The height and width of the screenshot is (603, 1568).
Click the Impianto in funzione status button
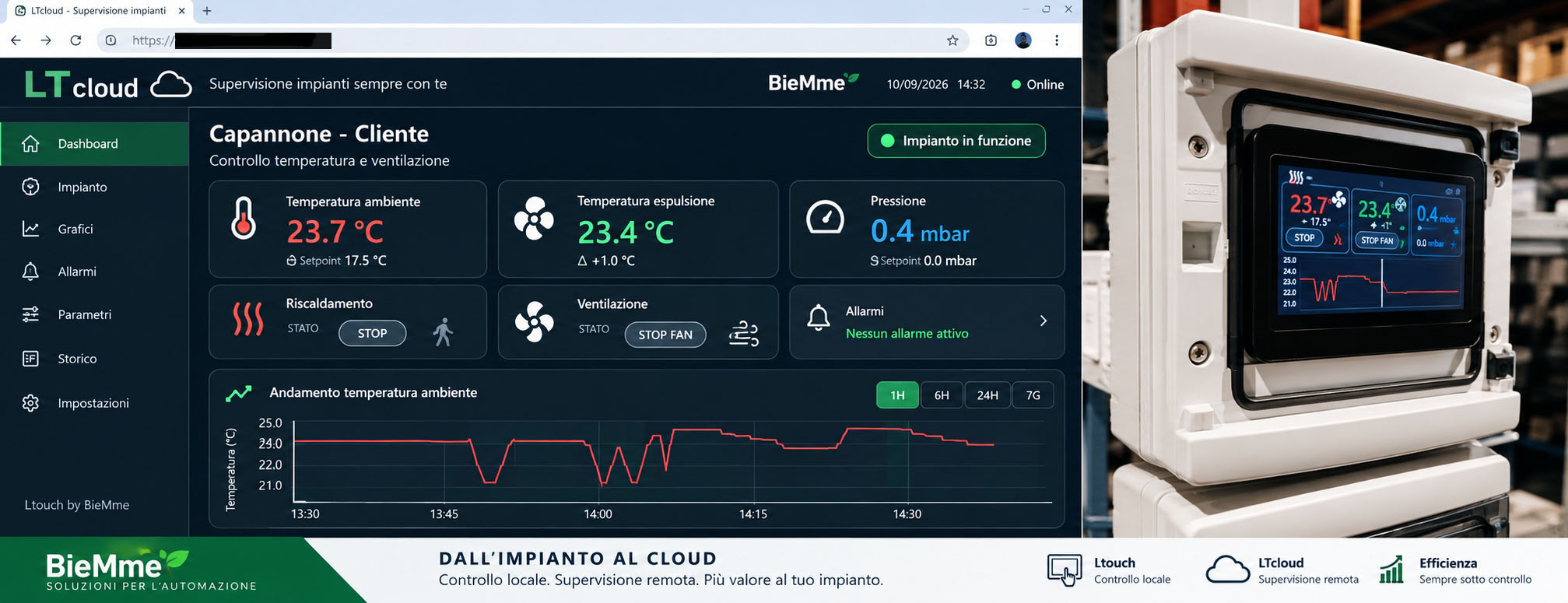point(956,141)
